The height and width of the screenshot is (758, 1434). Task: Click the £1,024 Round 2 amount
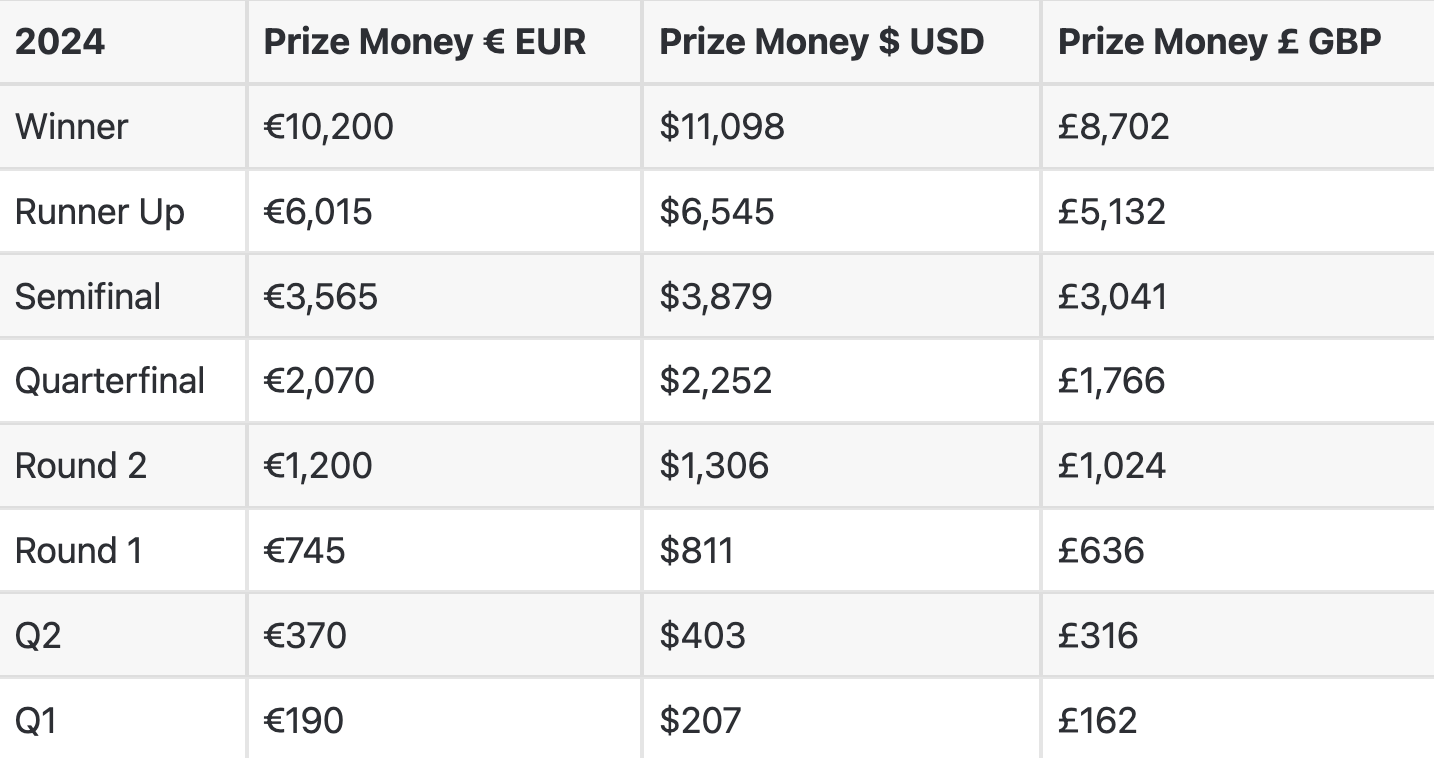pyautogui.click(x=1112, y=466)
